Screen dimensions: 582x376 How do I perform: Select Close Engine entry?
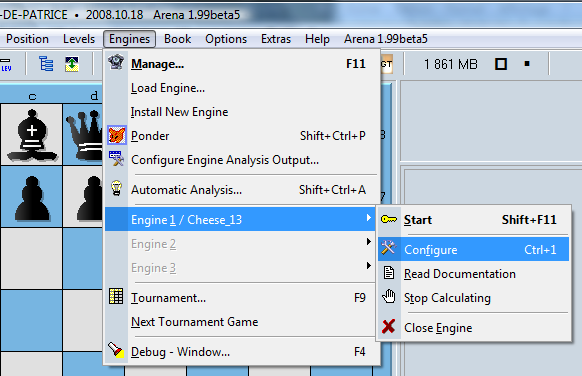coord(474,328)
